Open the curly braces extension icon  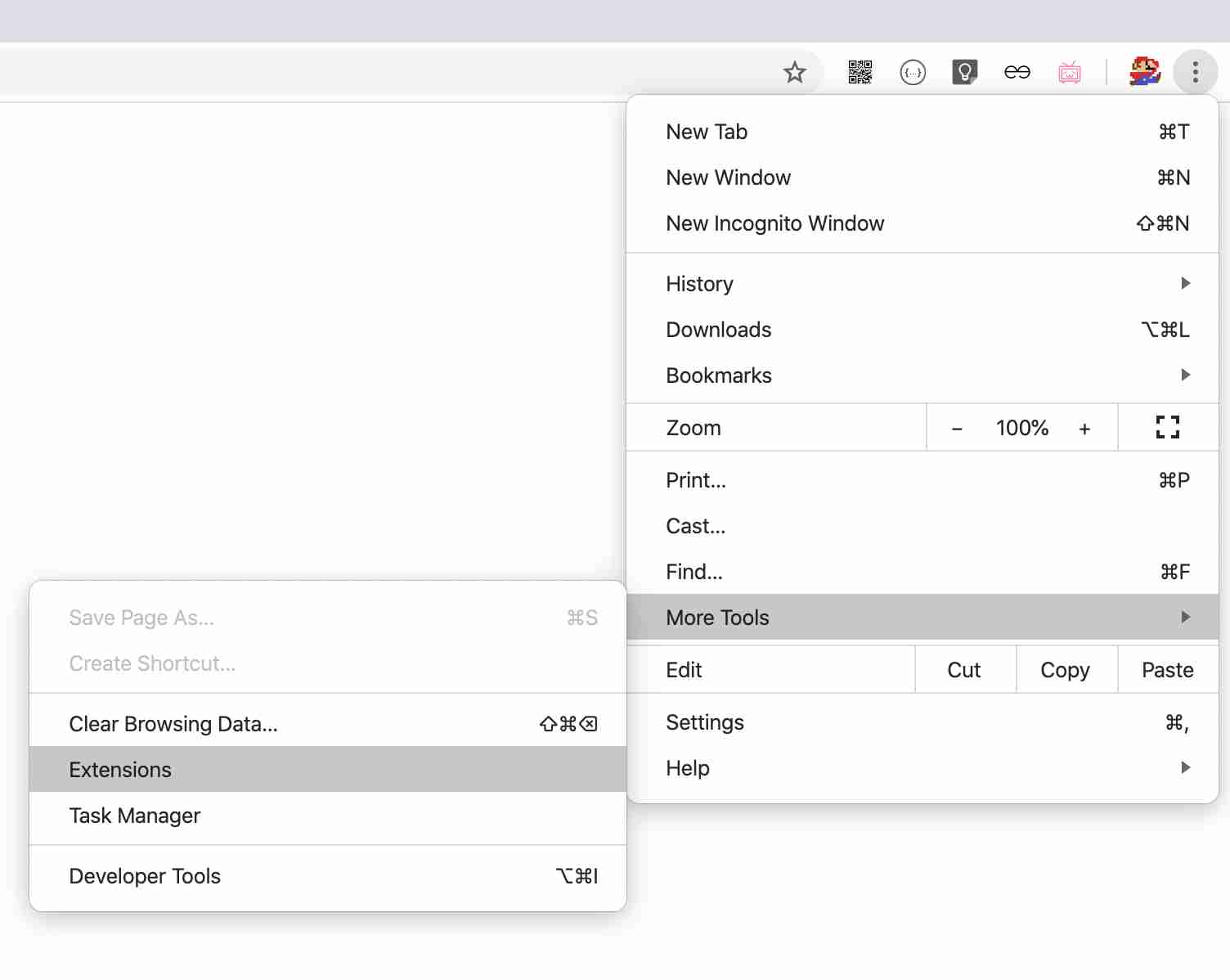tap(913, 73)
